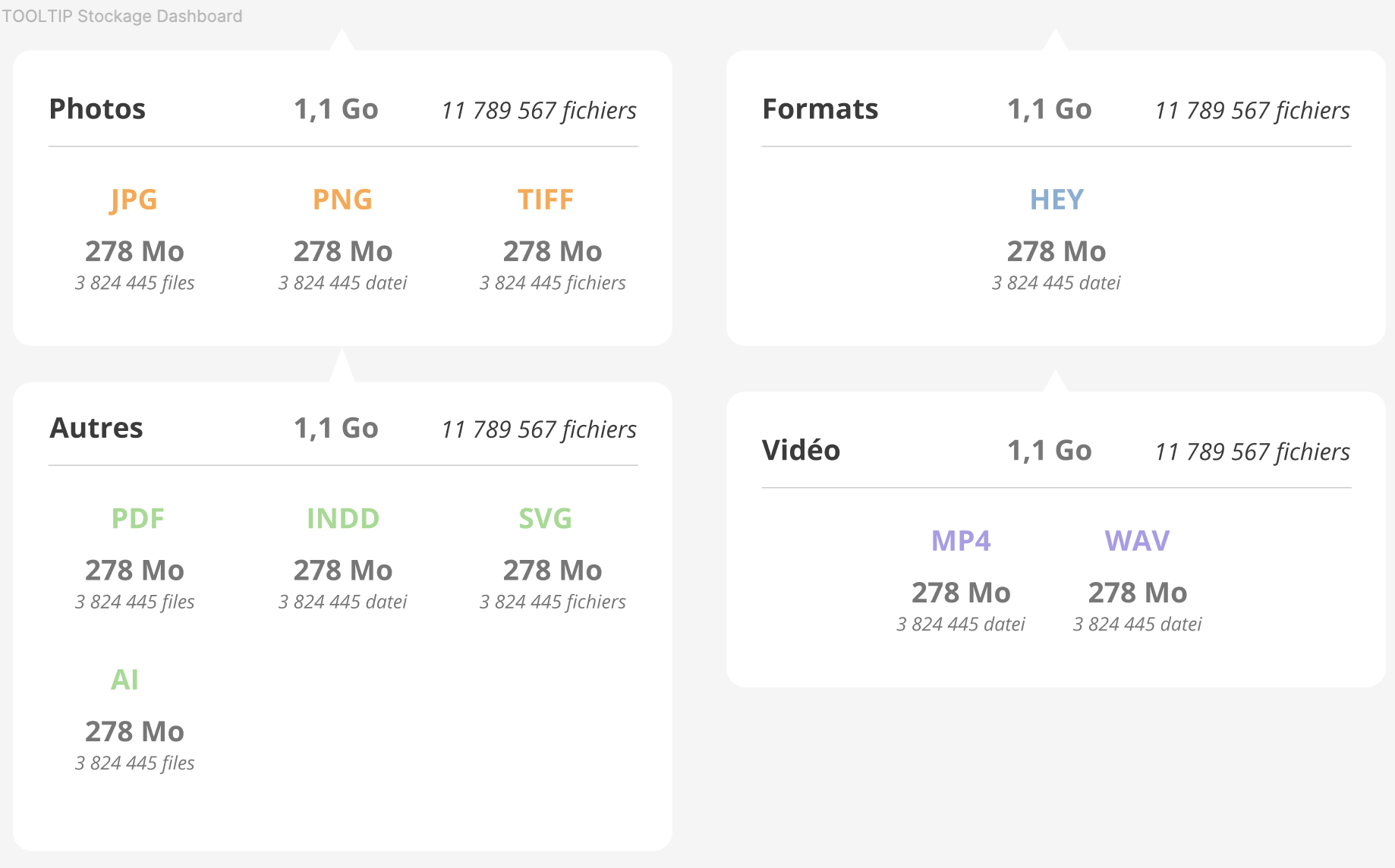Click the tooltip arrow above the Photos card
Viewport: 1395px width, 868px height.
pyautogui.click(x=342, y=39)
